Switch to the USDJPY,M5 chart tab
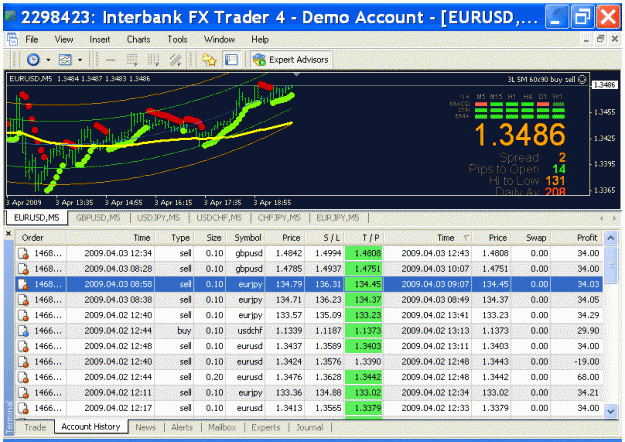Image resolution: width=625 pixels, height=442 pixels. click(159, 218)
